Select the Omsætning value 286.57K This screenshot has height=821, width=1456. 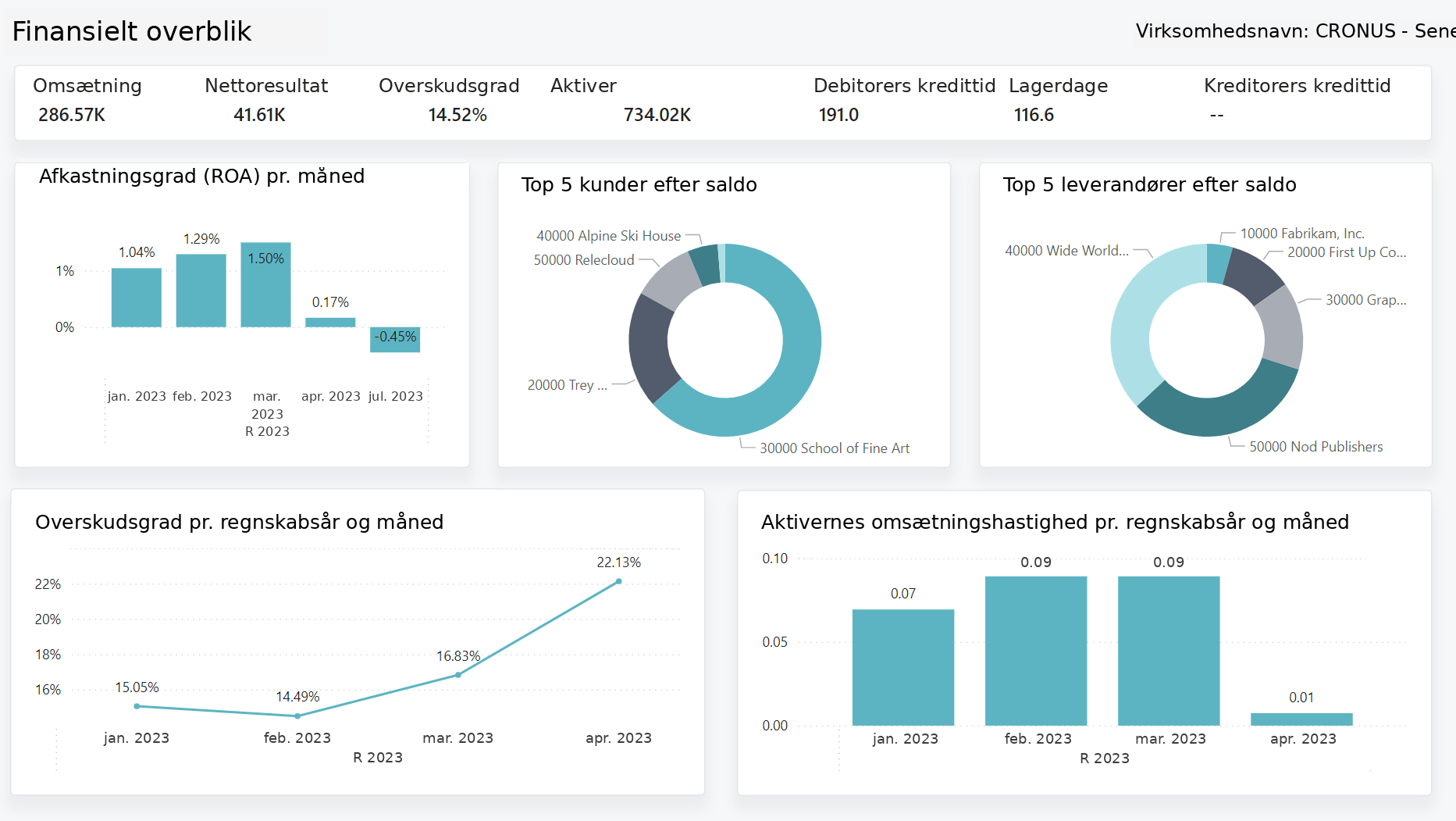tap(72, 115)
